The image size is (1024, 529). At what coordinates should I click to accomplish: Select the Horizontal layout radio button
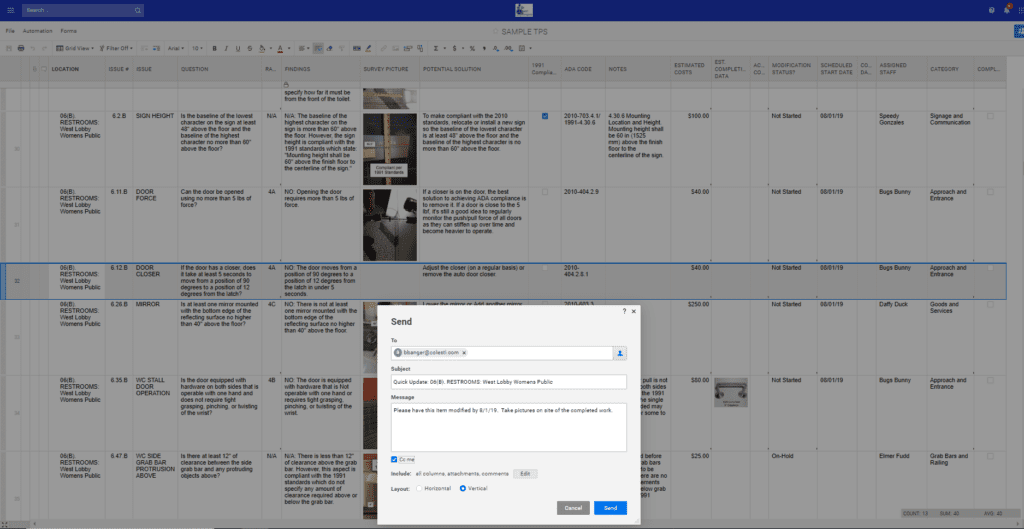point(419,489)
